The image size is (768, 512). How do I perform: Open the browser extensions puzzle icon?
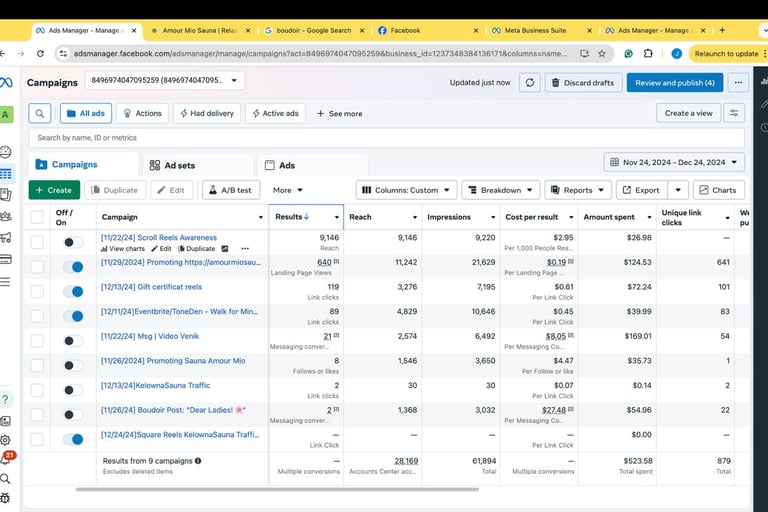pos(648,53)
